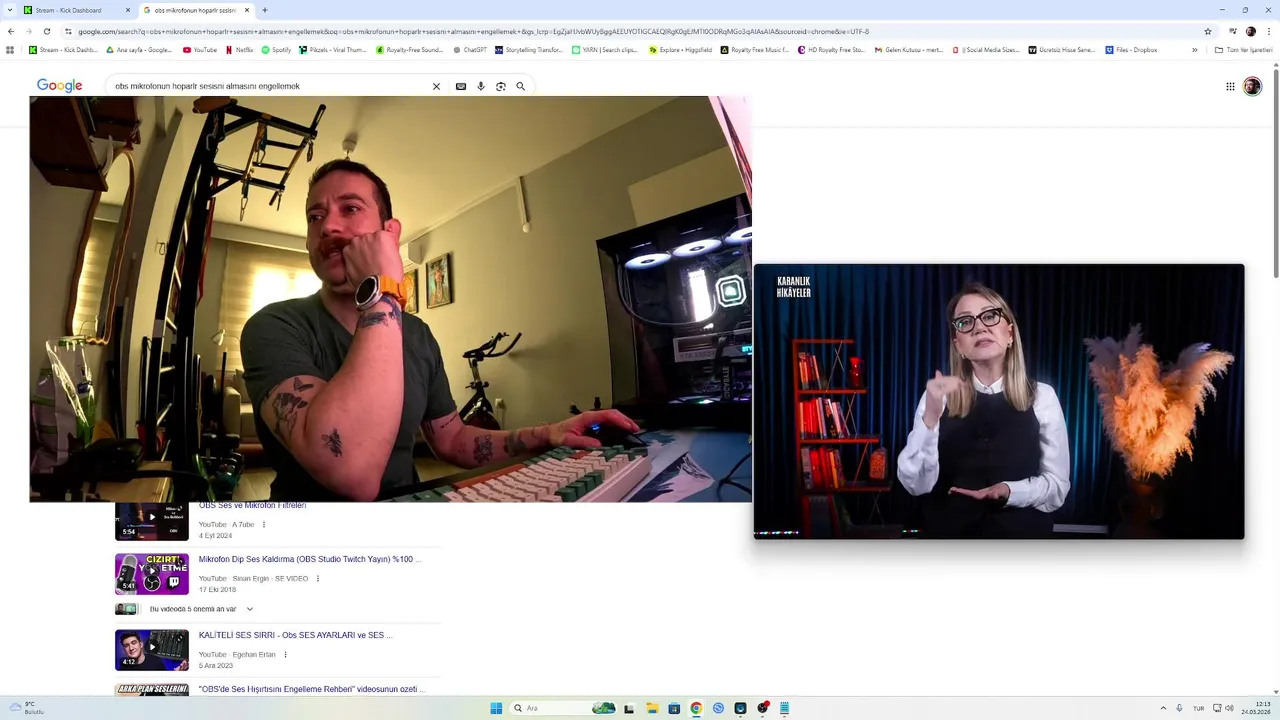The image size is (1280, 720).
Task: Close the obs mikrofonun search tab
Action: tap(247, 10)
